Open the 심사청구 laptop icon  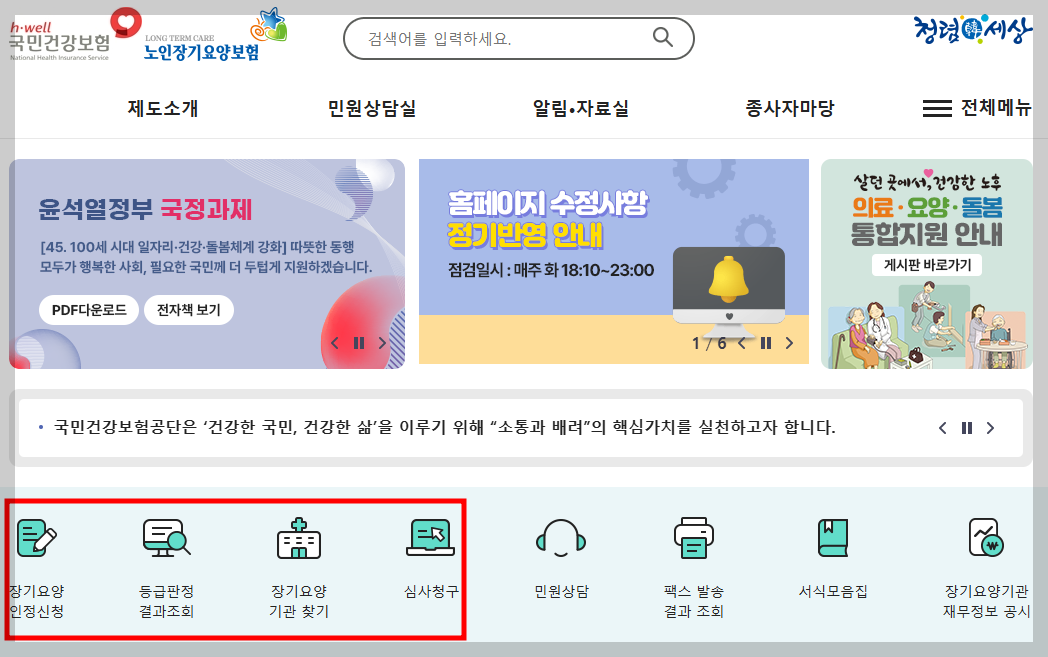click(430, 537)
